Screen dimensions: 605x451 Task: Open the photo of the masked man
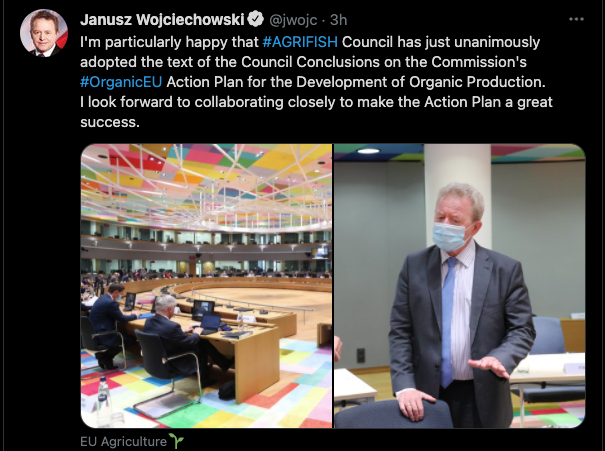pyautogui.click(x=460, y=286)
